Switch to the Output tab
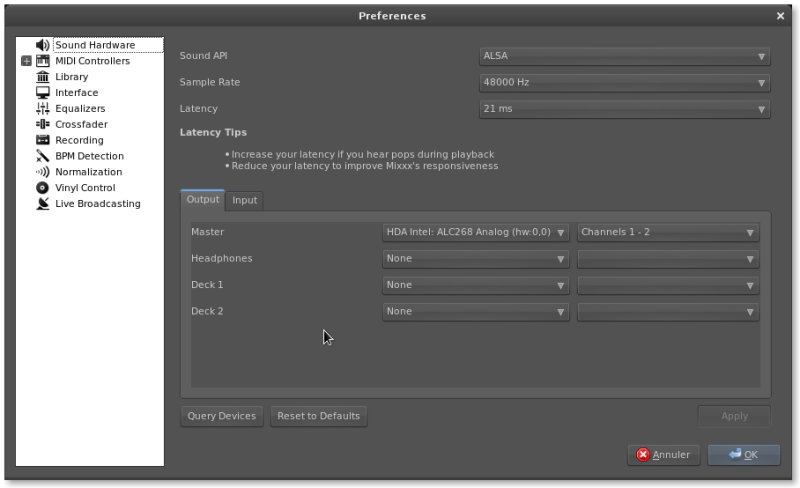Viewport: 800px width, 488px height. pyautogui.click(x=203, y=199)
